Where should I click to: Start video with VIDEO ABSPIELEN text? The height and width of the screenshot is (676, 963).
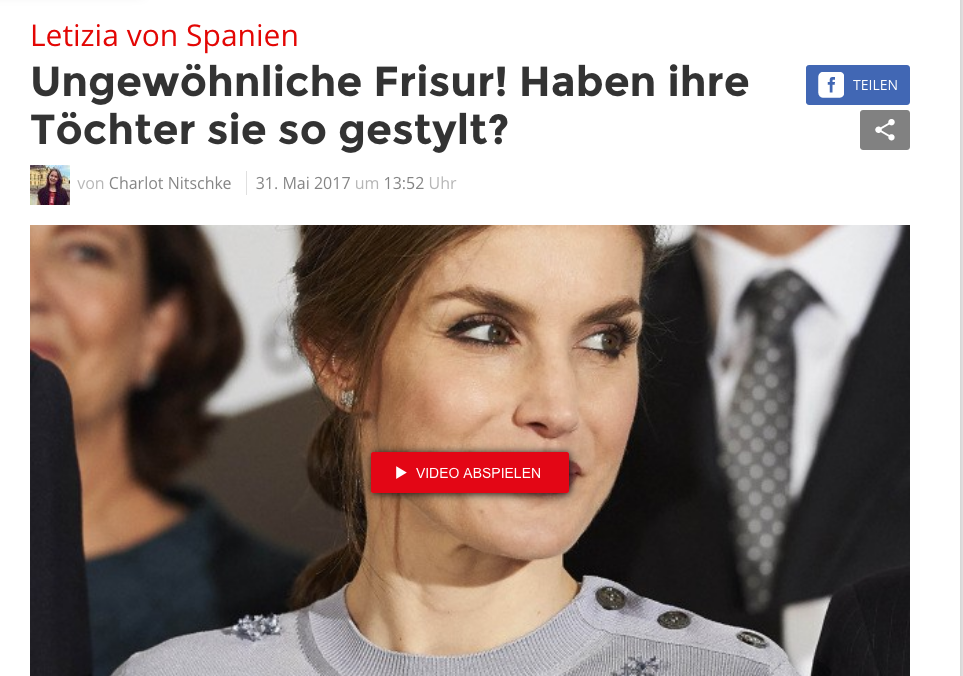(x=478, y=473)
